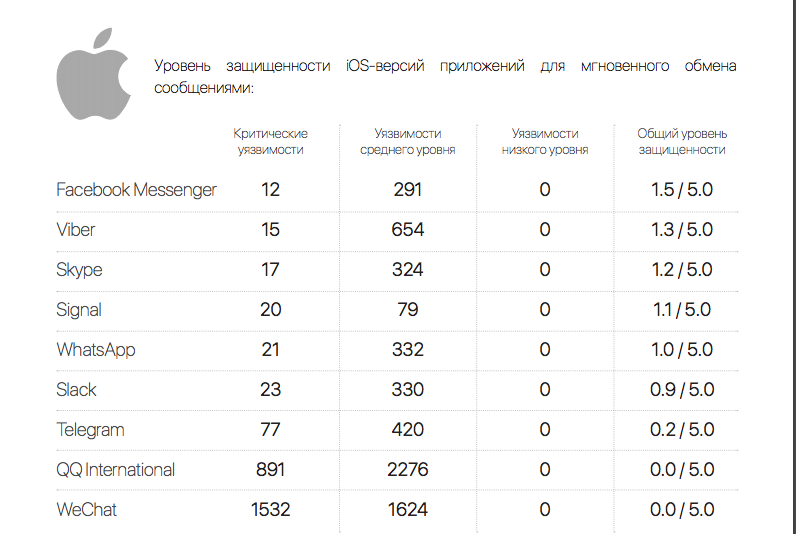Select the Telegram row label
796x534 pixels.
(x=90, y=430)
